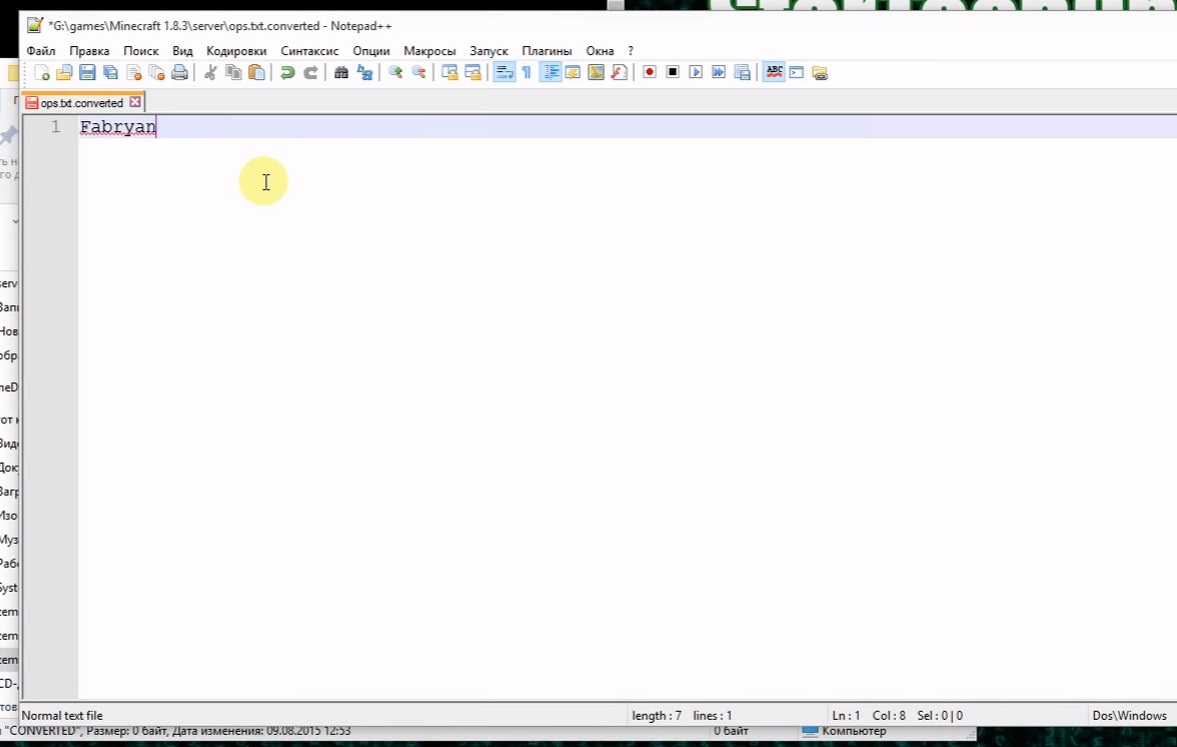Click the Copy icon in toolbar
The image size is (1177, 747).
233,73
